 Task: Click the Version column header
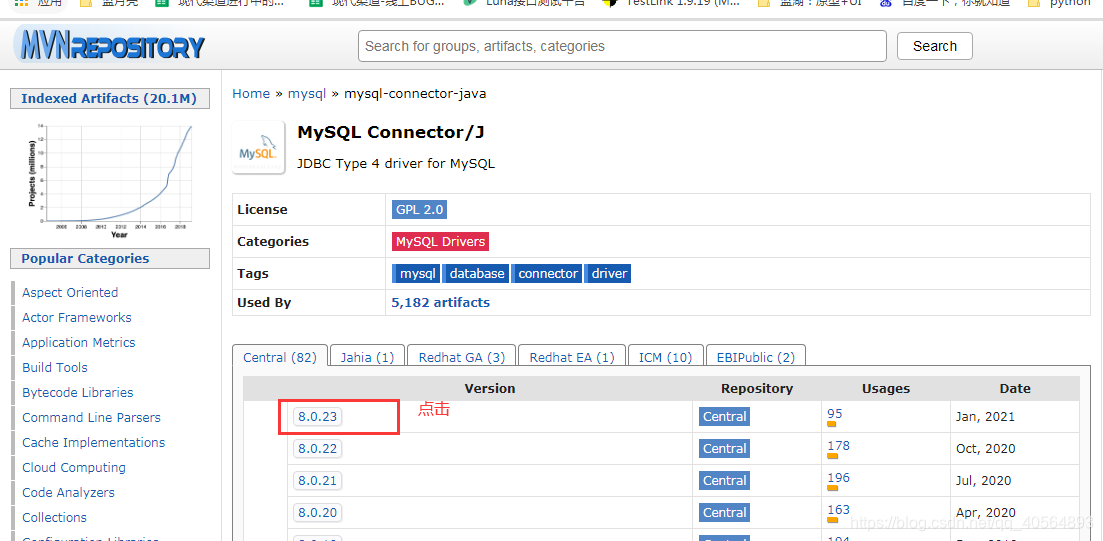(x=490, y=388)
